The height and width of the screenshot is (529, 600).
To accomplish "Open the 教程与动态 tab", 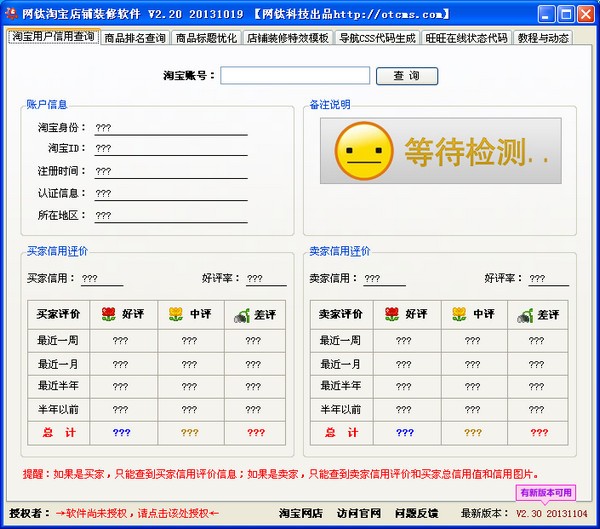I will [x=543, y=38].
